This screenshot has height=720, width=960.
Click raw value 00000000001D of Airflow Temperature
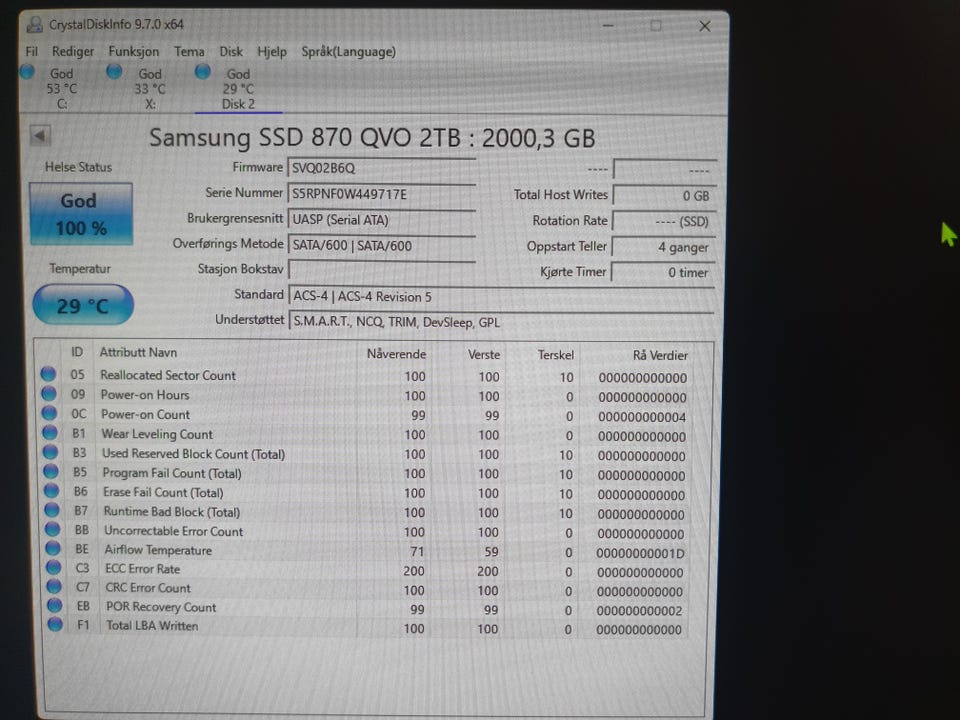pos(640,554)
